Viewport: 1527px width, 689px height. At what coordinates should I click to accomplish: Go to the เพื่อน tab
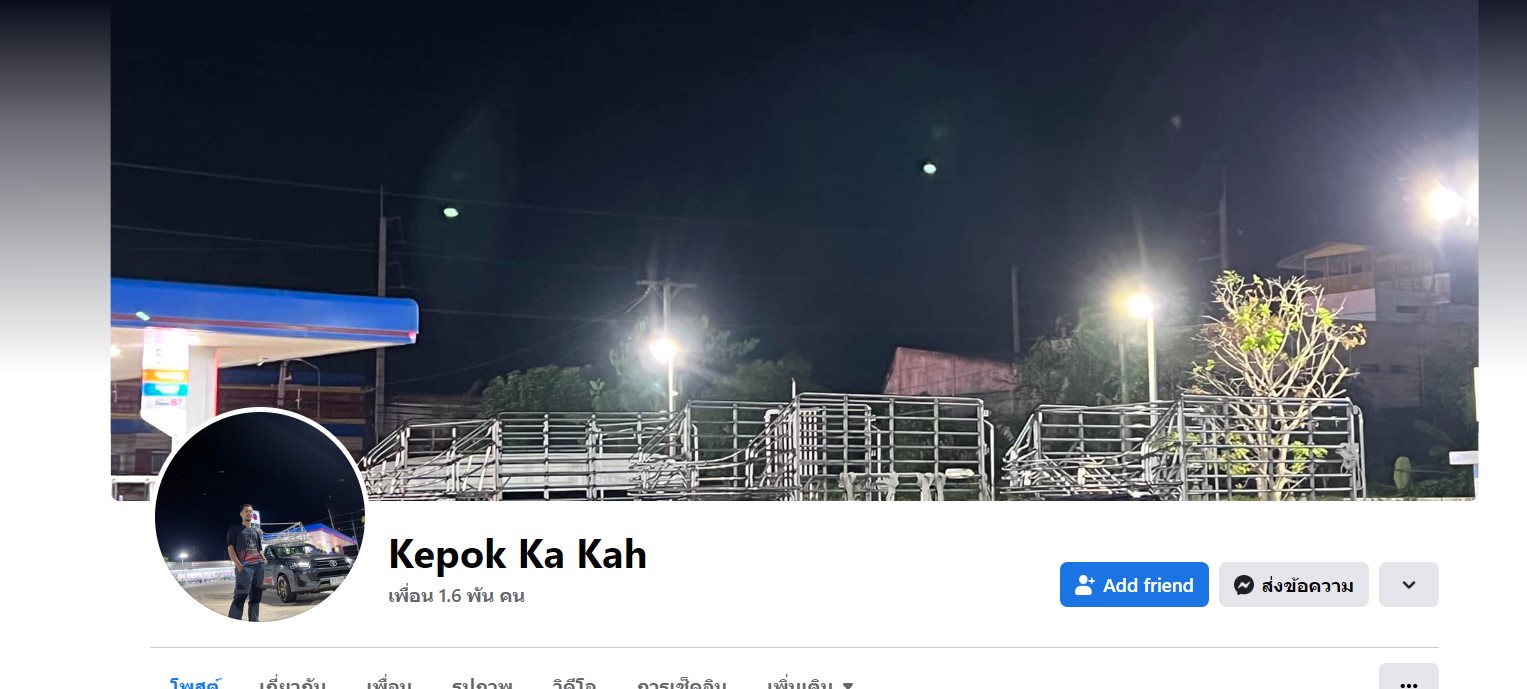tap(389, 684)
